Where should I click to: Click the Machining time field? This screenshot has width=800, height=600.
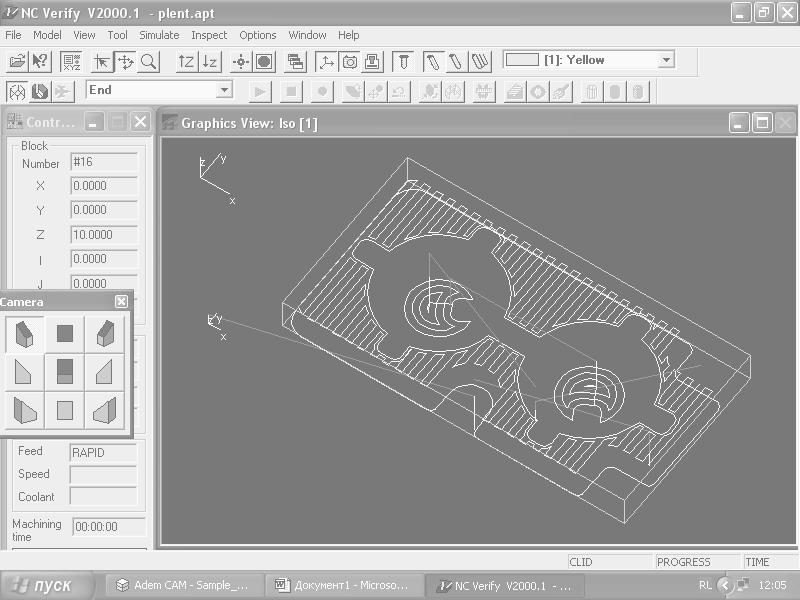pyautogui.click(x=109, y=527)
